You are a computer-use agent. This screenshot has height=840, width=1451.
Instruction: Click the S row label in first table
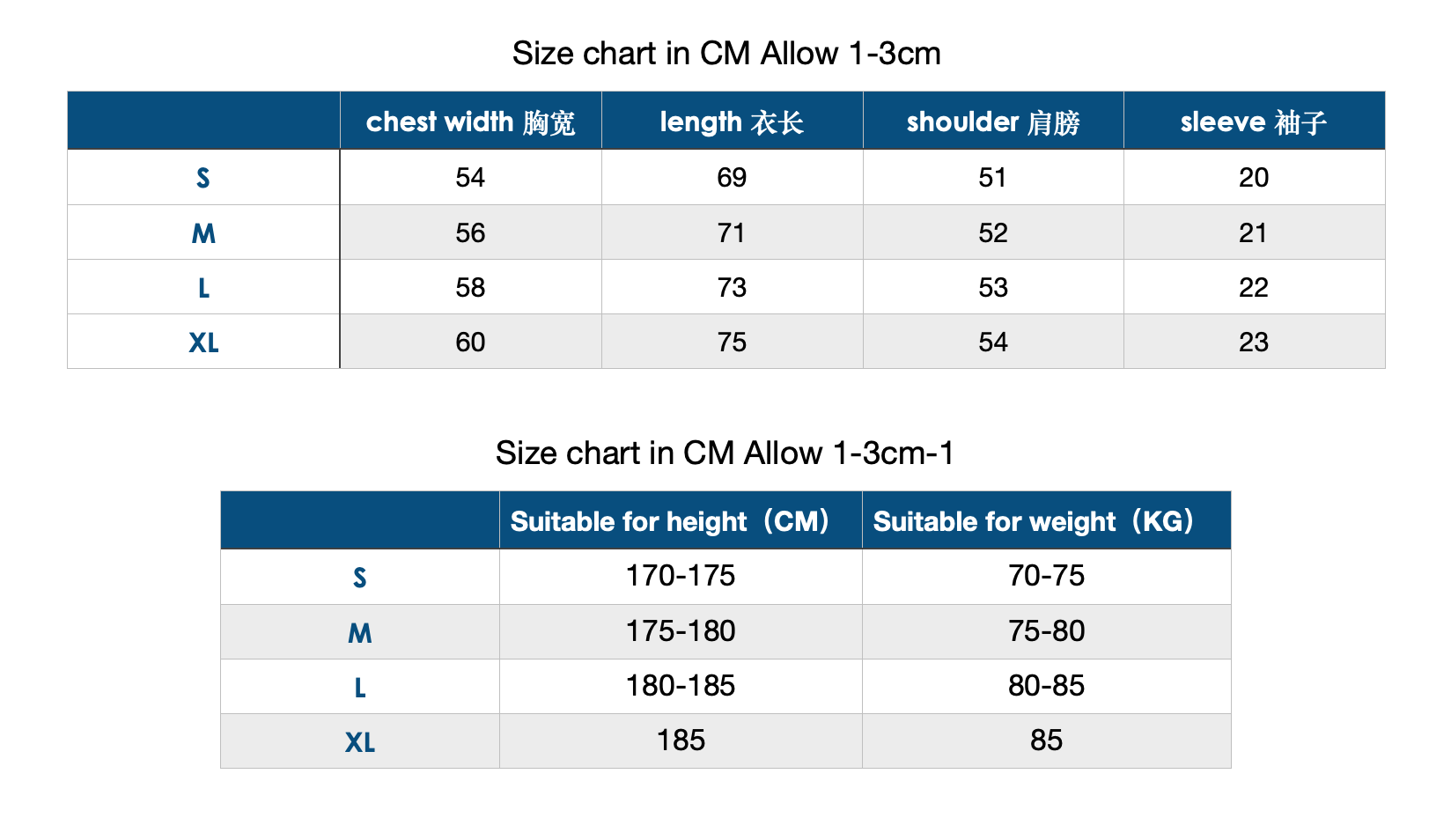coord(203,178)
